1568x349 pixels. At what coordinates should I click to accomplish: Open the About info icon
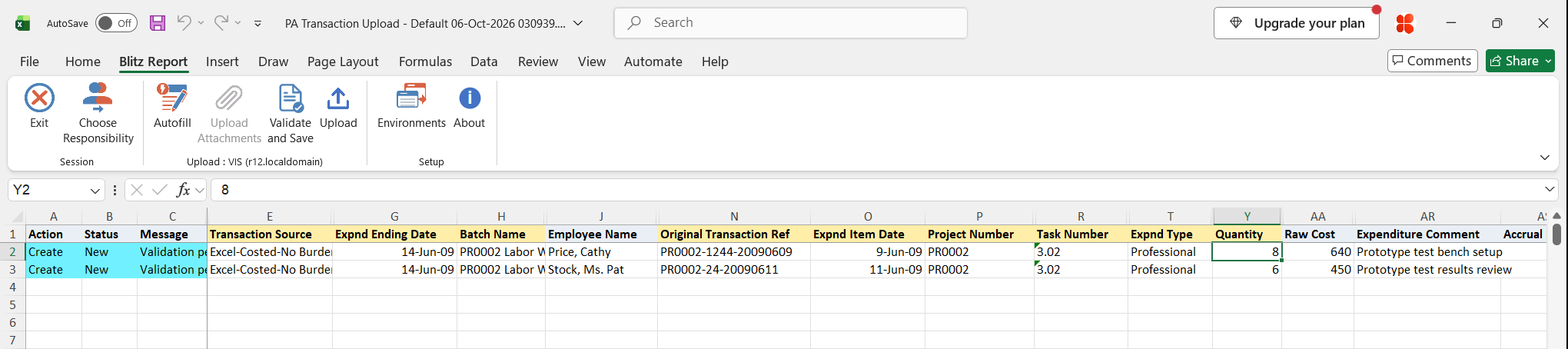(x=470, y=98)
